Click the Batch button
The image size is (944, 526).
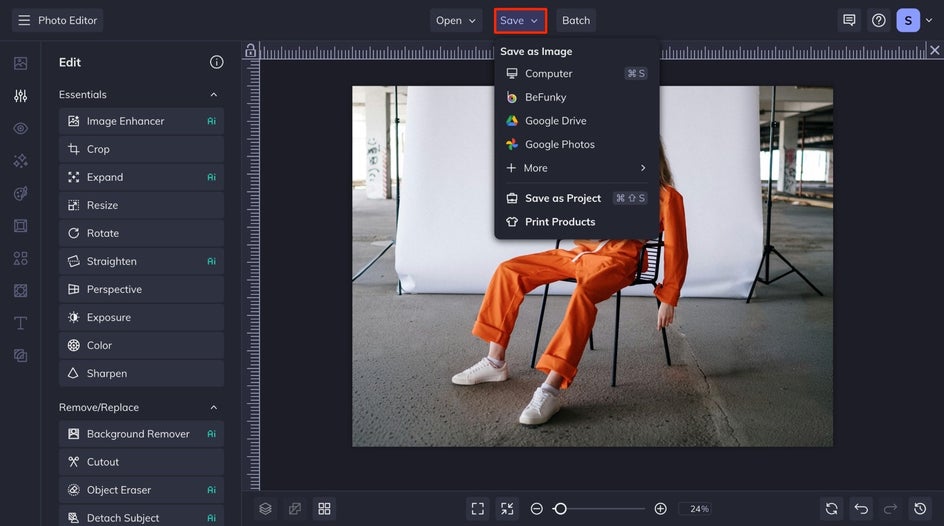tap(576, 20)
